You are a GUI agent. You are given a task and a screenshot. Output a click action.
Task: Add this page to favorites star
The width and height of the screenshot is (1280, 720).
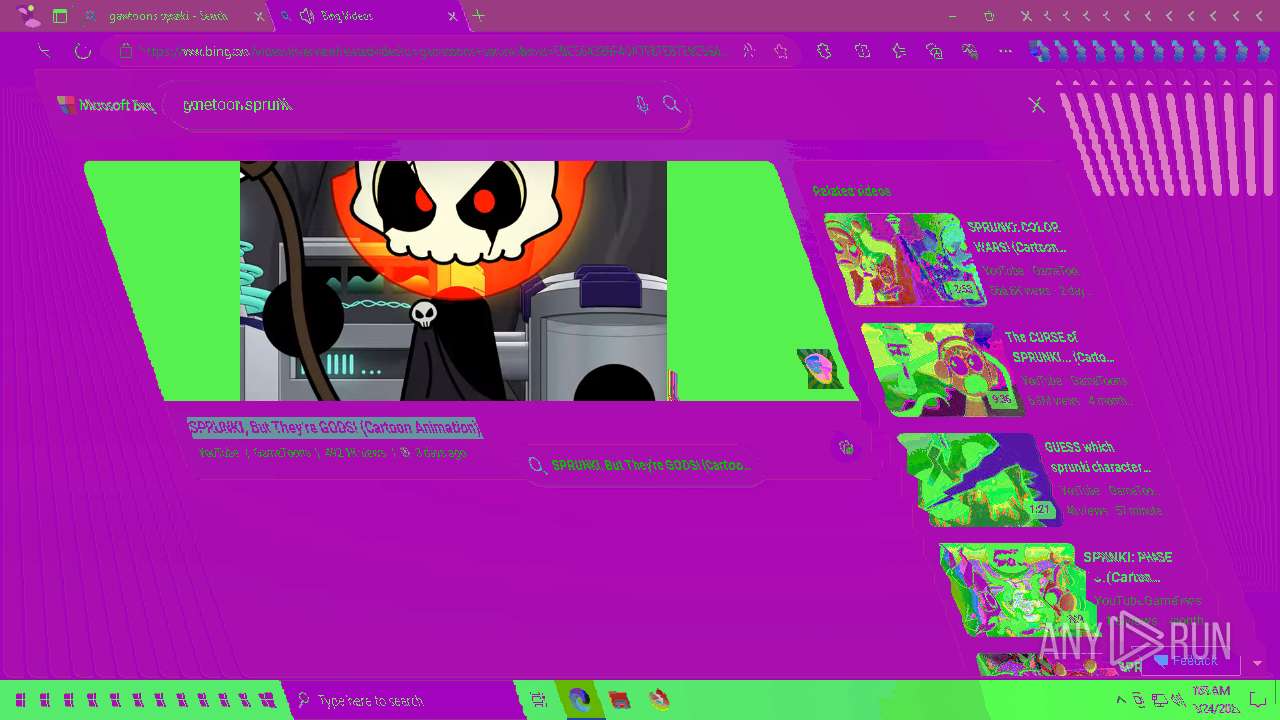point(781,51)
